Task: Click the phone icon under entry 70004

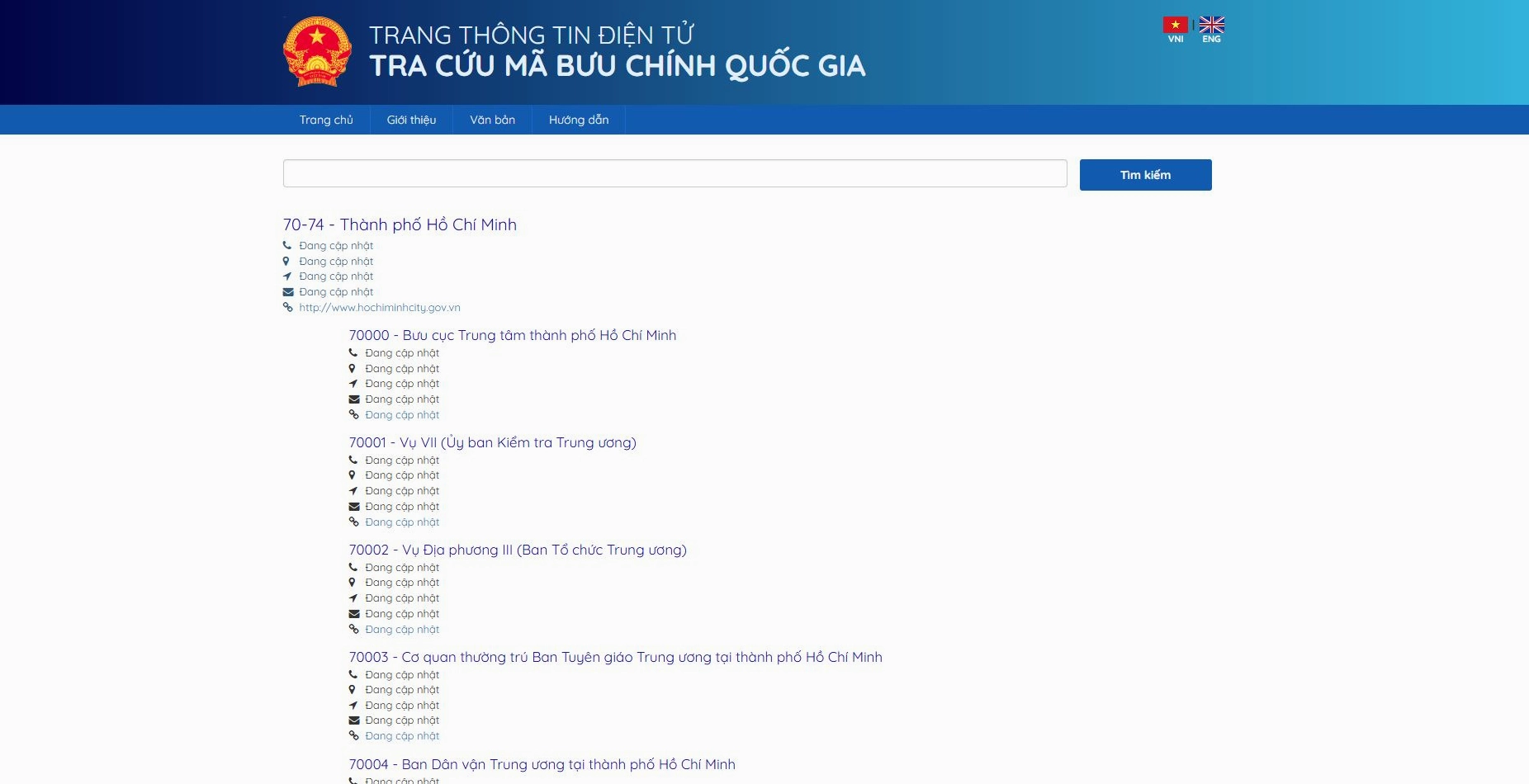Action: click(x=354, y=780)
